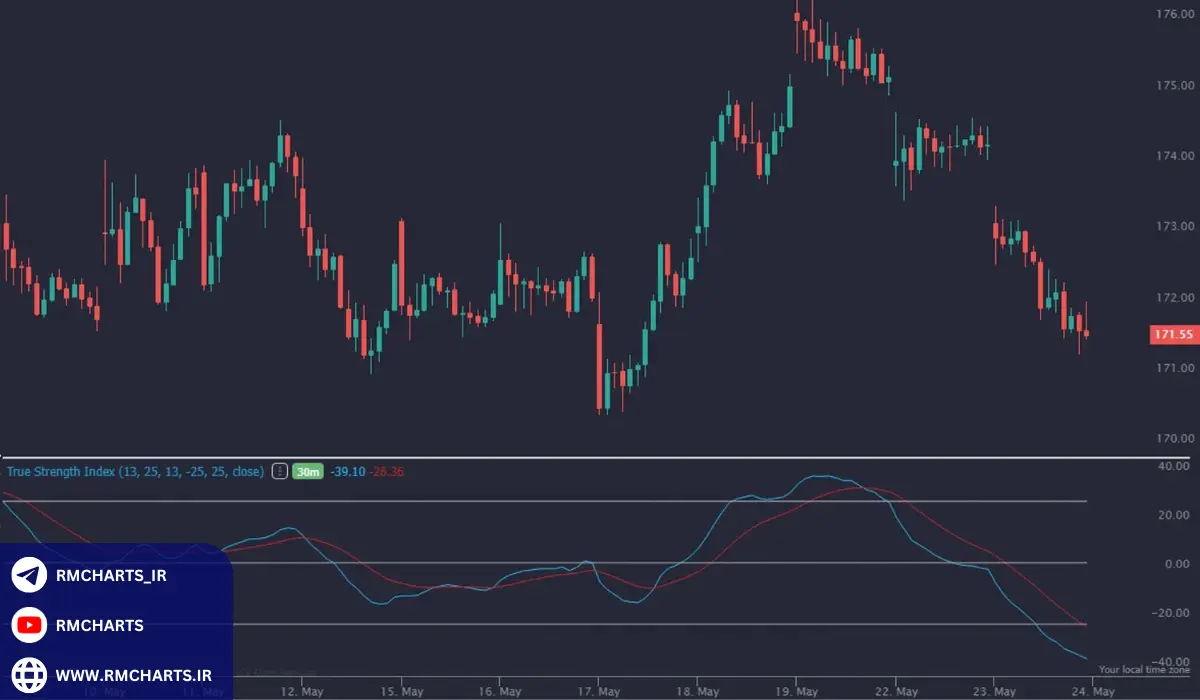This screenshot has width=1200, height=700.
Task: Click the RMCHARTS YouTube channel name
Action: tap(99, 626)
